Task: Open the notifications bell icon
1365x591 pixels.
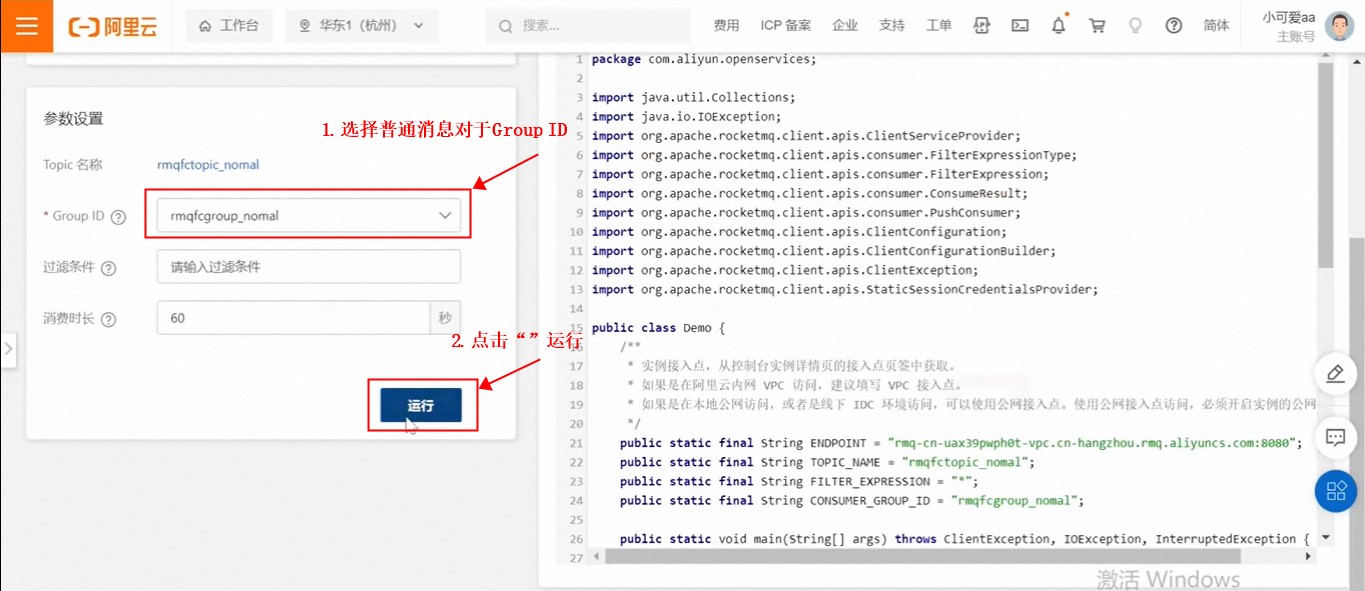Action: pyautogui.click(x=1059, y=26)
